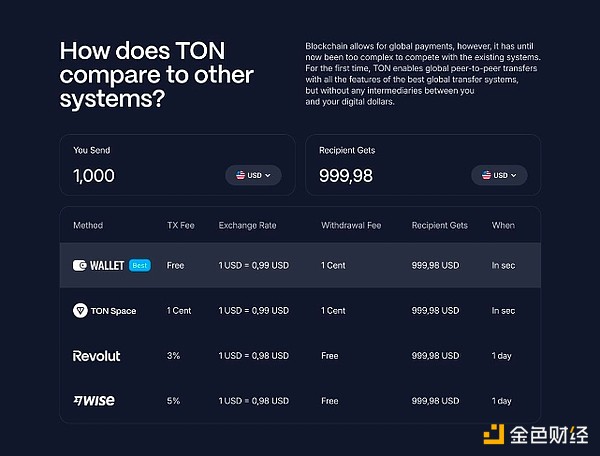Click the TON Space logo icon
The image size is (600, 456).
[x=80, y=311]
